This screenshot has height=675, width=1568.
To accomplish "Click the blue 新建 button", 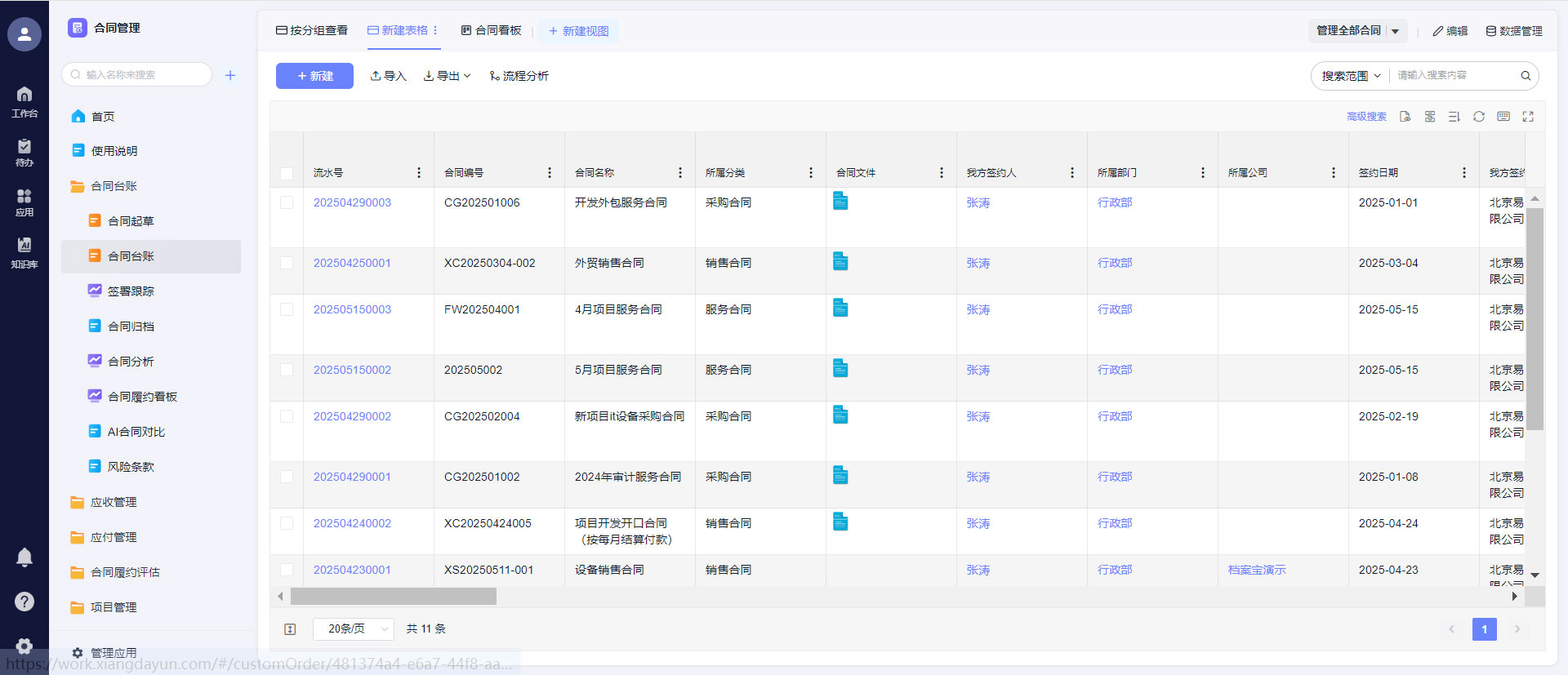I will 314,76.
